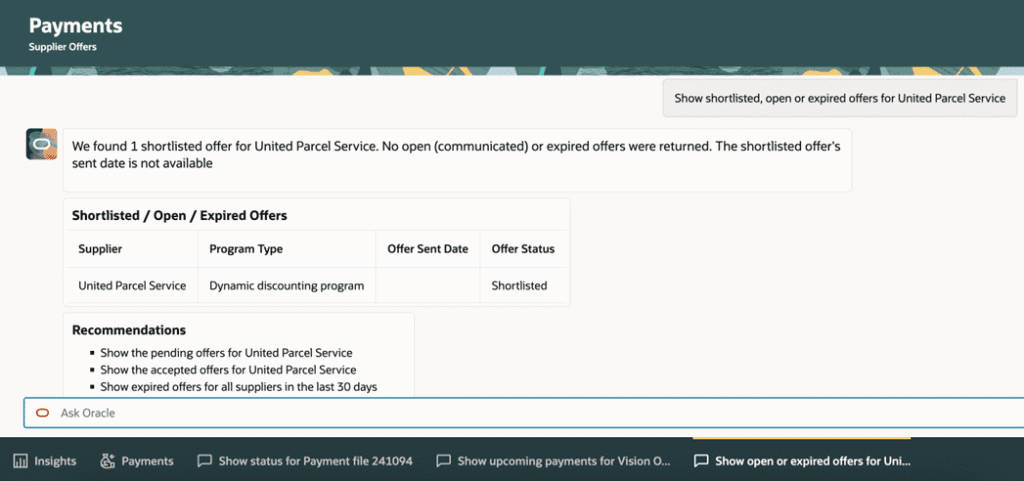
Task: Click the Payments icon in bottom bar
Action: (108, 461)
